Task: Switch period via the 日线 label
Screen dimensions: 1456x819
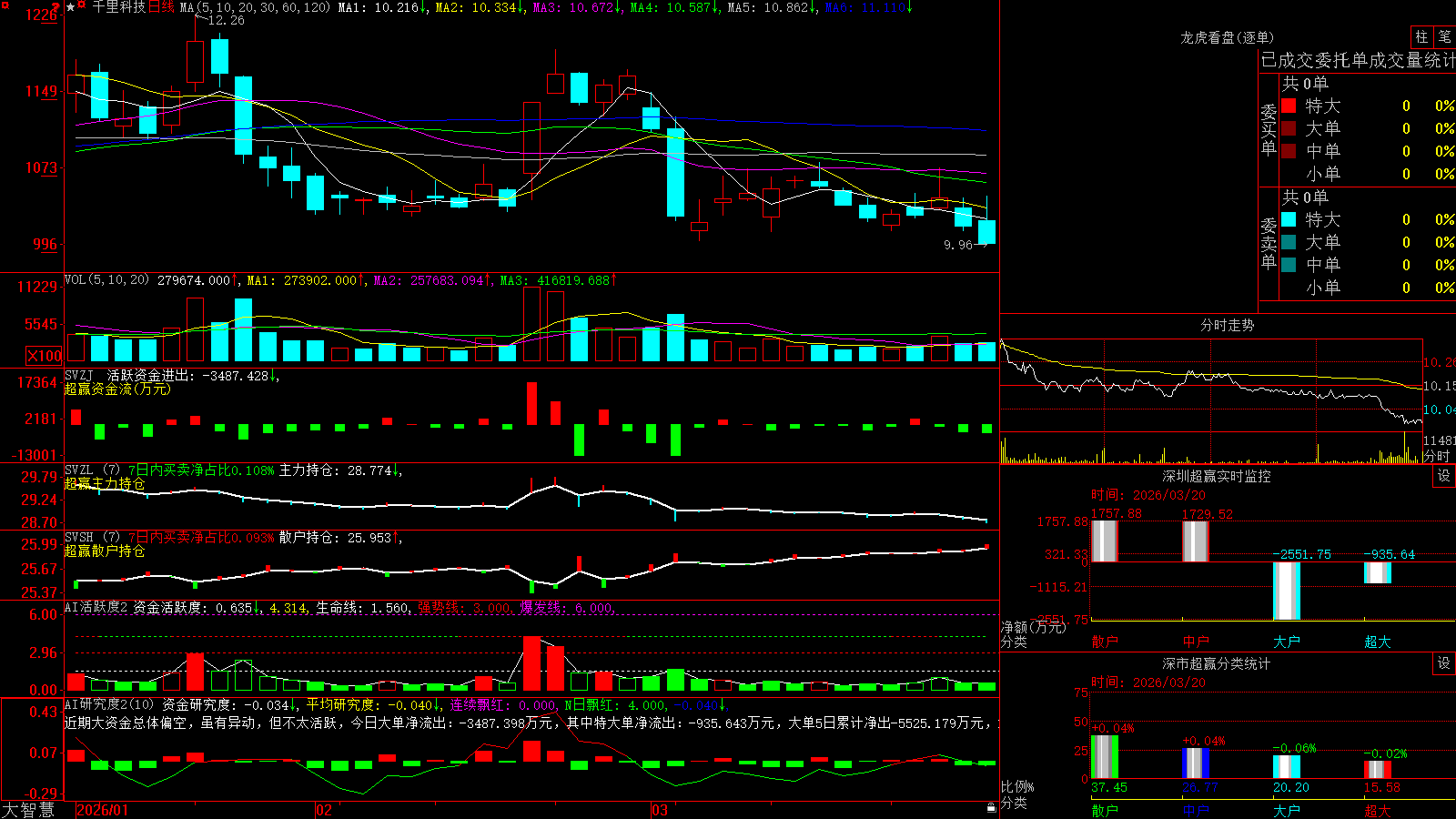Action: pyautogui.click(x=161, y=7)
